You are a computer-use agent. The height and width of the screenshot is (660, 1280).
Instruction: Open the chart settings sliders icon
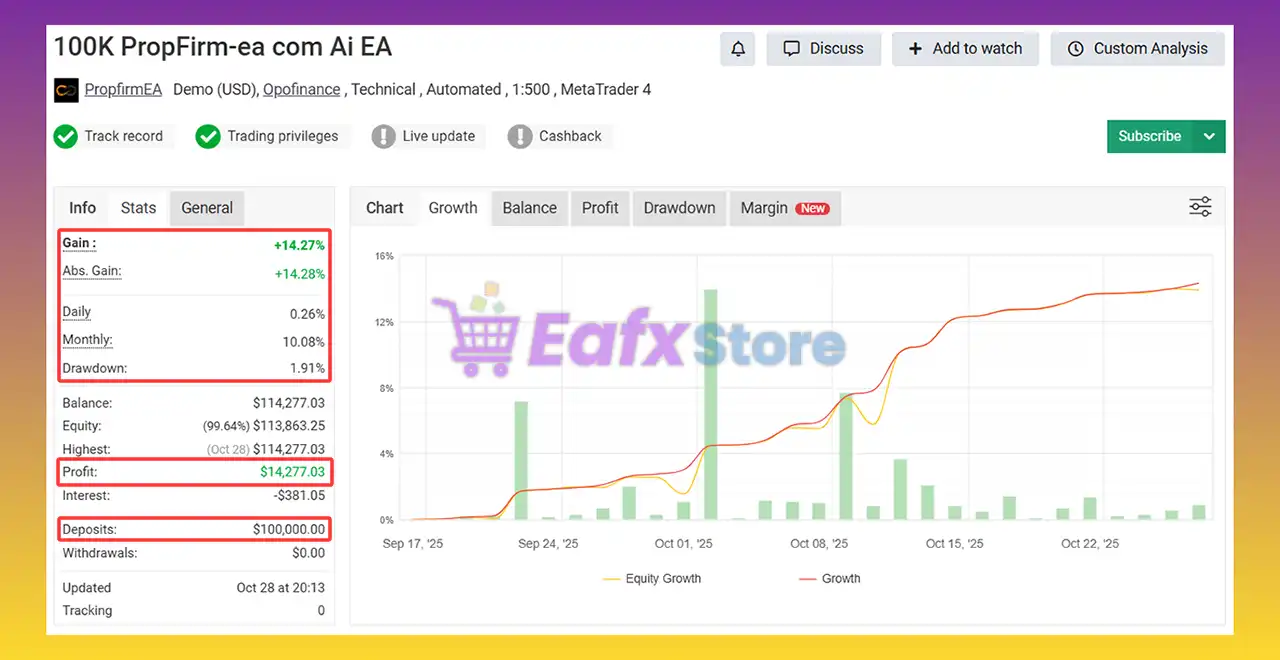1200,206
